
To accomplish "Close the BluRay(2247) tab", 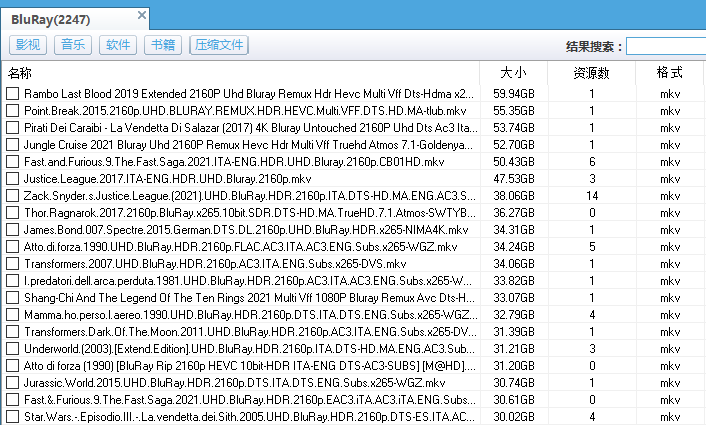I will [x=141, y=15].
